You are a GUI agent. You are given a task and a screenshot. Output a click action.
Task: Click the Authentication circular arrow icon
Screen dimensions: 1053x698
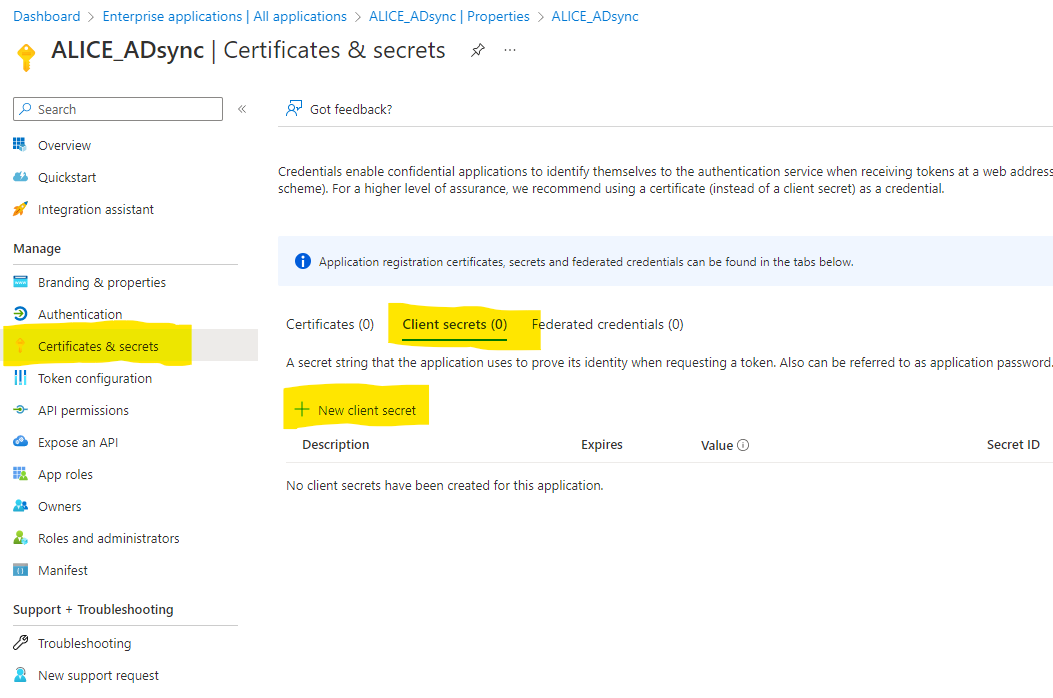point(20,314)
